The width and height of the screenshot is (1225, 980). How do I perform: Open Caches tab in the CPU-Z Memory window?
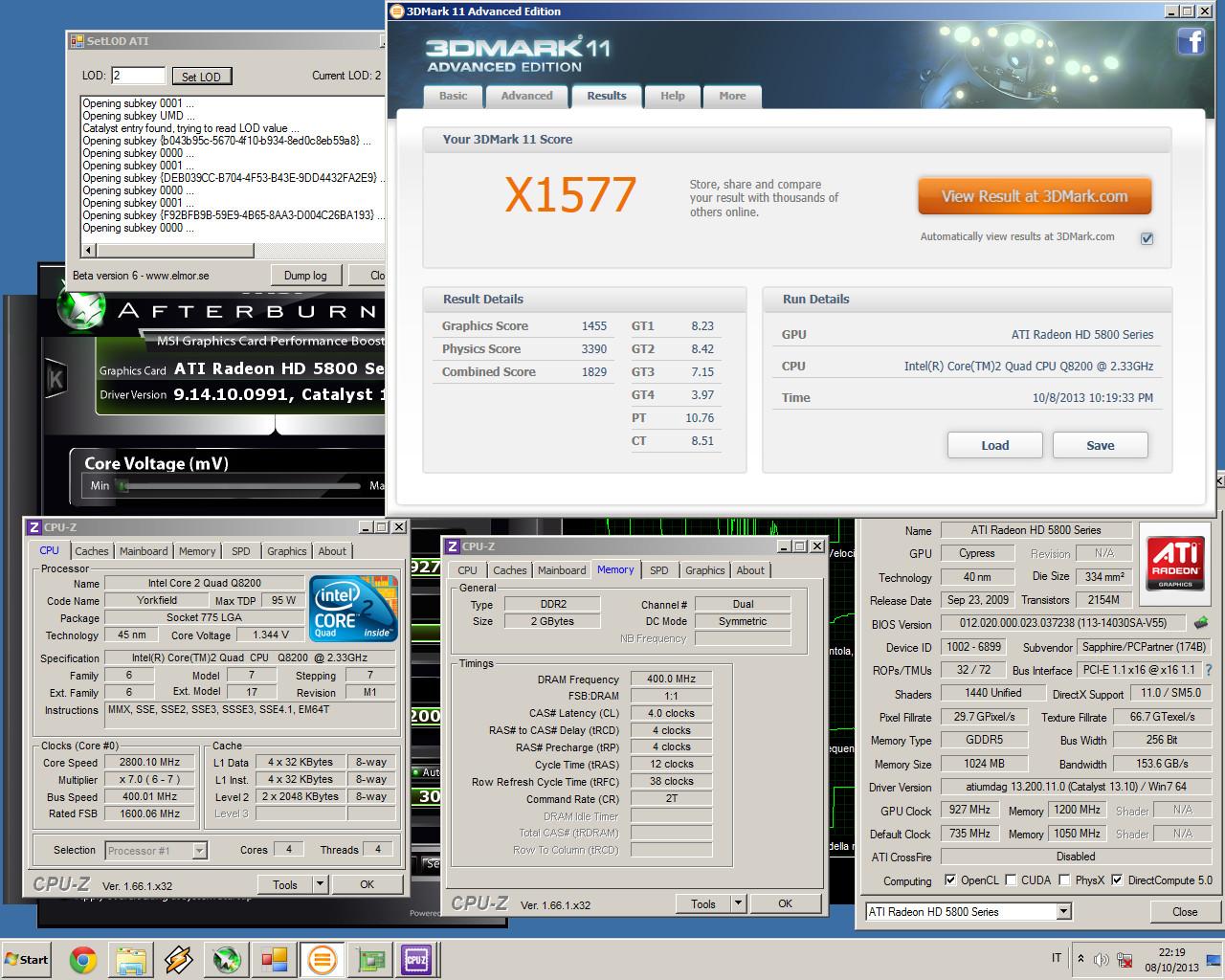pyautogui.click(x=510, y=570)
